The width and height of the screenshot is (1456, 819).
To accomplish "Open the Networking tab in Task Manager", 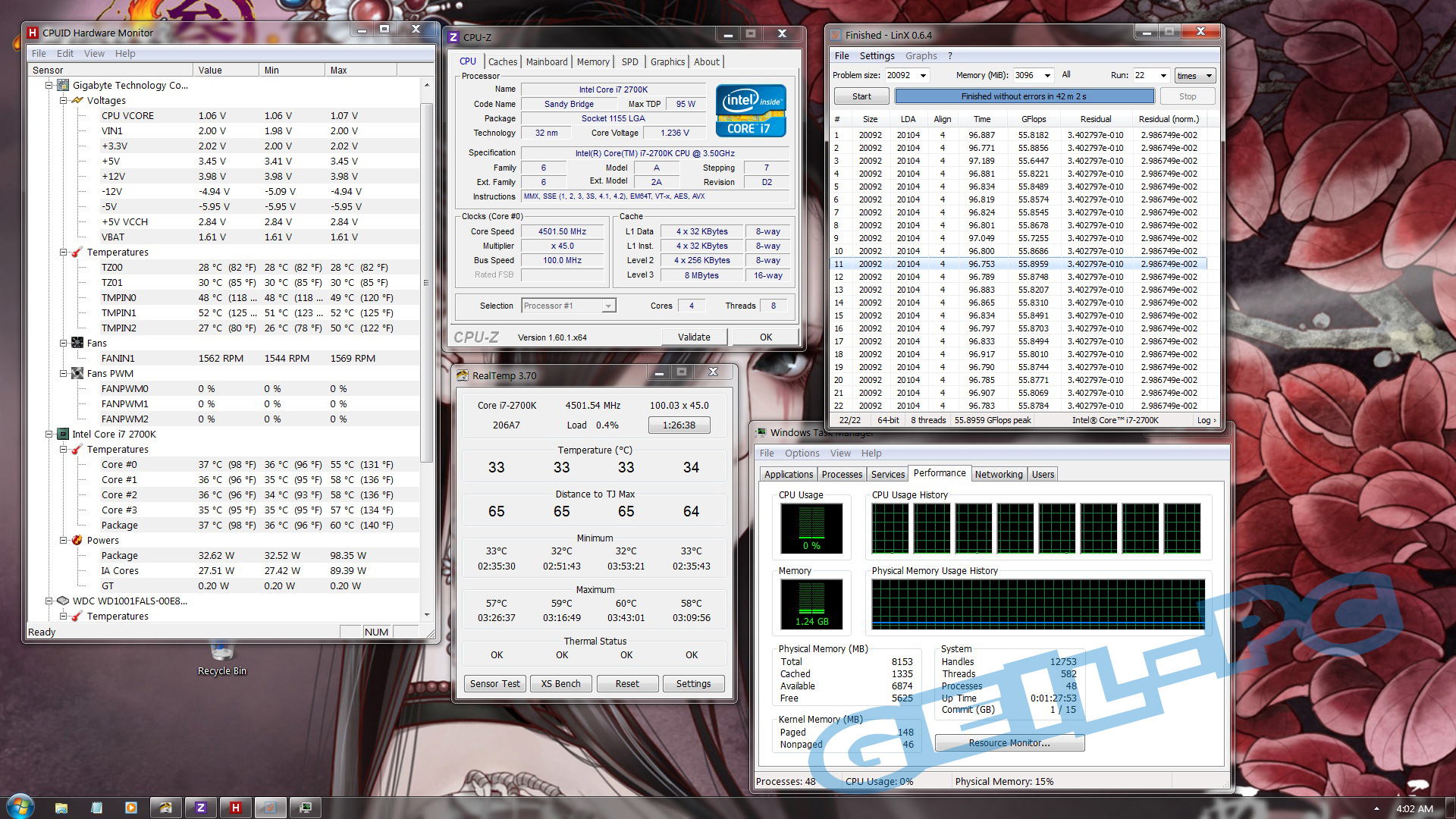I will coord(998,474).
